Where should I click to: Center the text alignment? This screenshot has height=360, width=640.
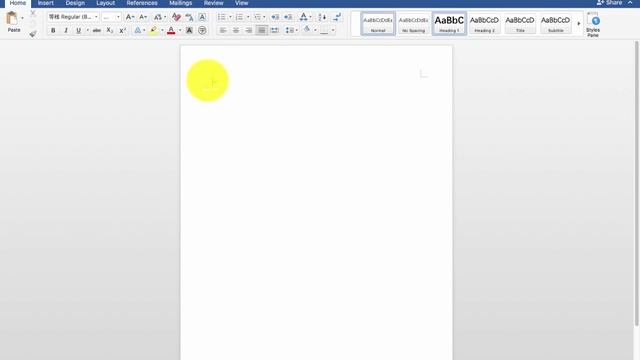click(x=236, y=31)
